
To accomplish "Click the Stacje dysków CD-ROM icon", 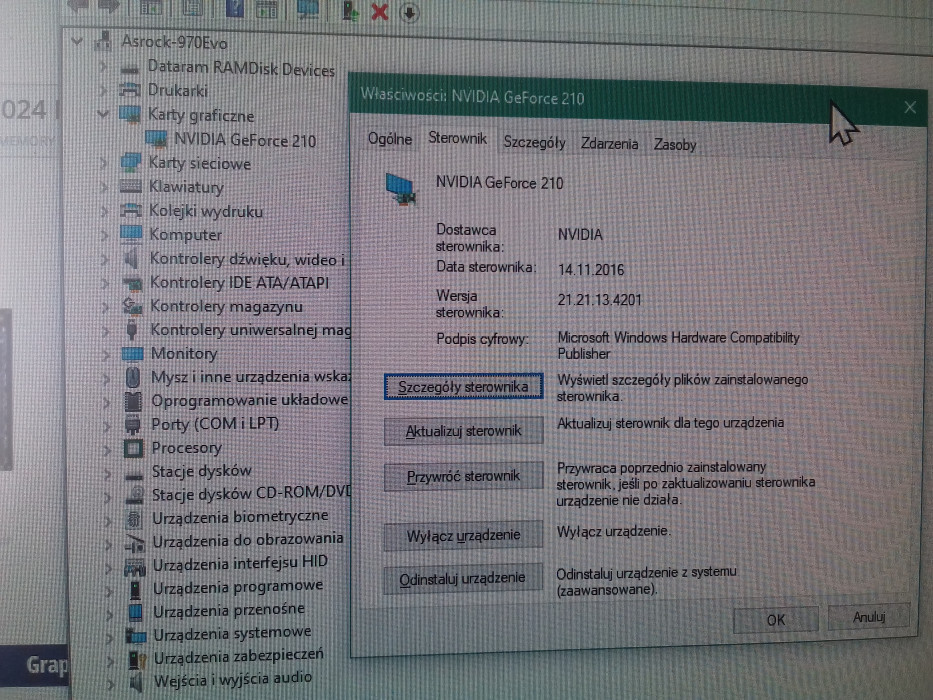I will tap(135, 494).
